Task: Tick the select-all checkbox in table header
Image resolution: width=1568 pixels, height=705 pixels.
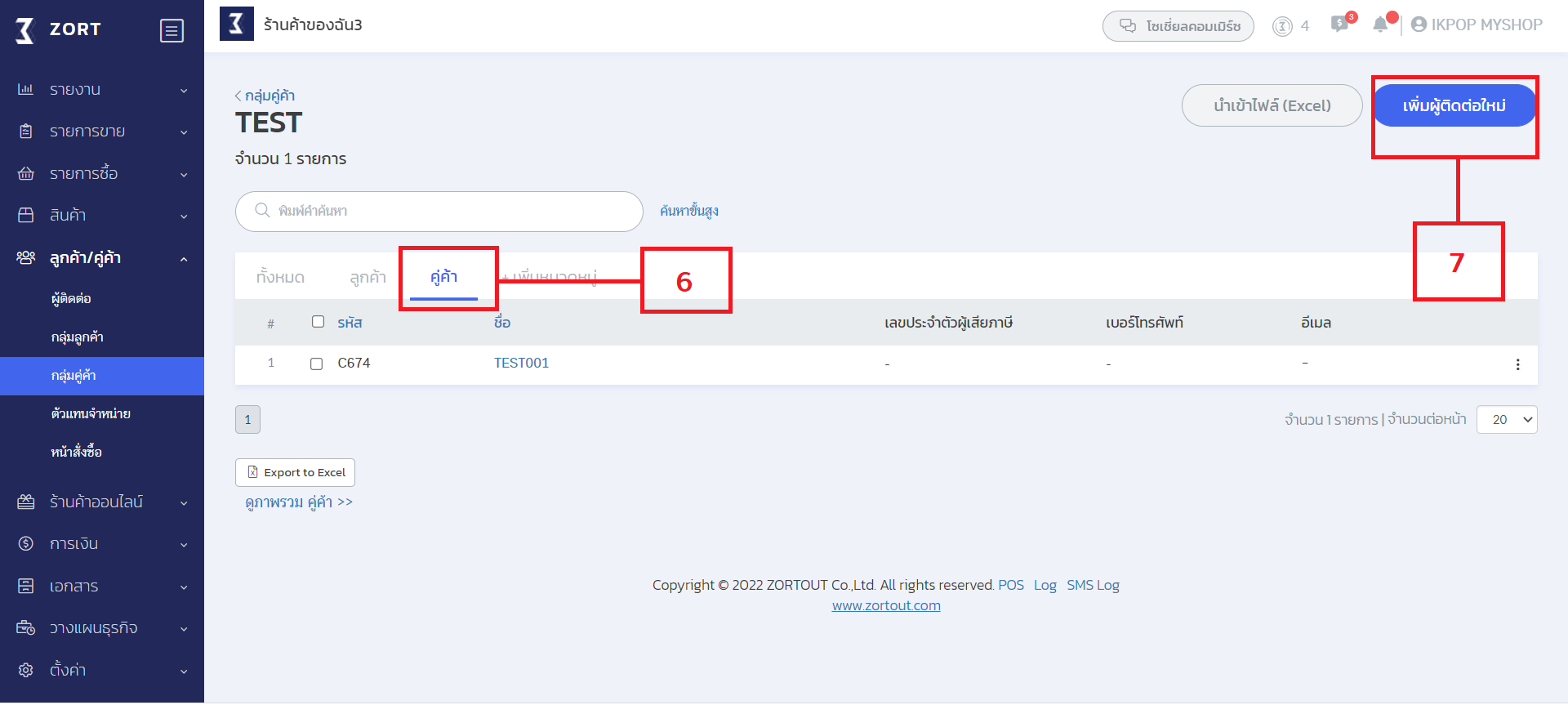Action: 318,322
